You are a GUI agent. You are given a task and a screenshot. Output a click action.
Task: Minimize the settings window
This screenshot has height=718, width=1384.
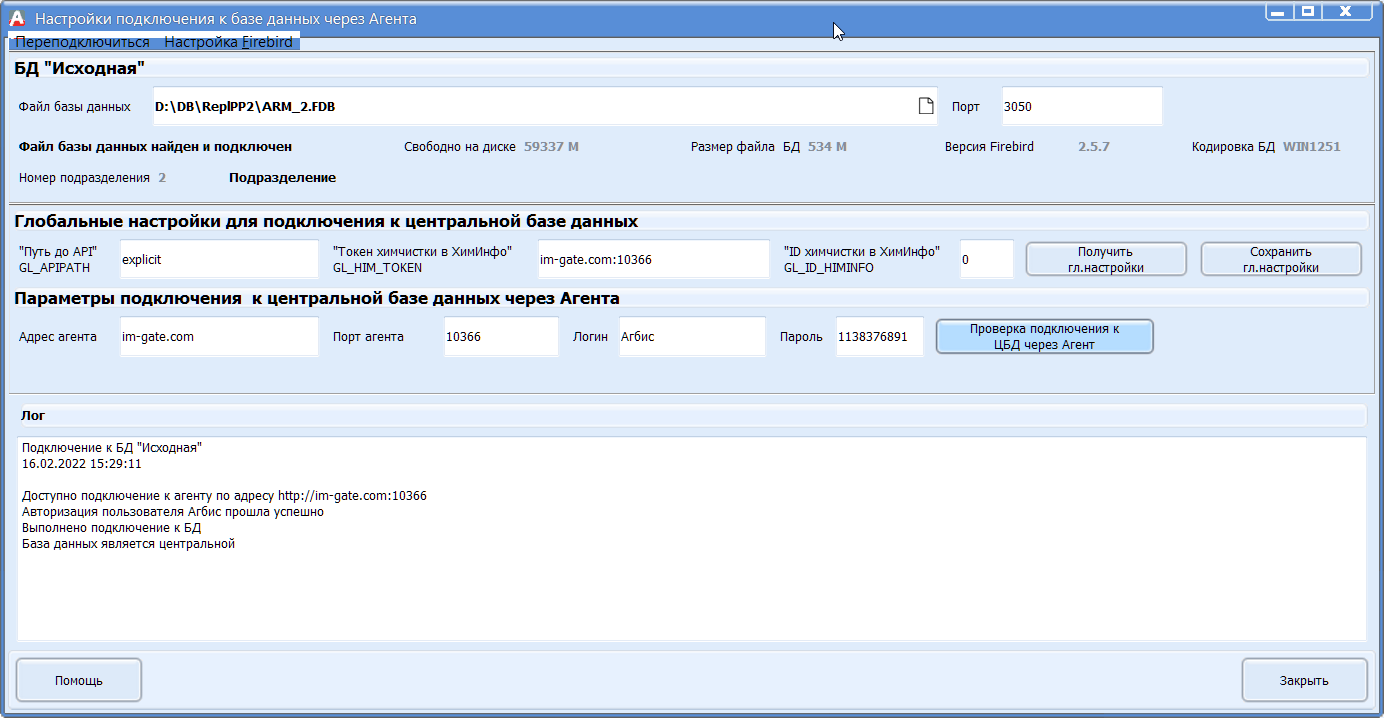coord(1278,11)
